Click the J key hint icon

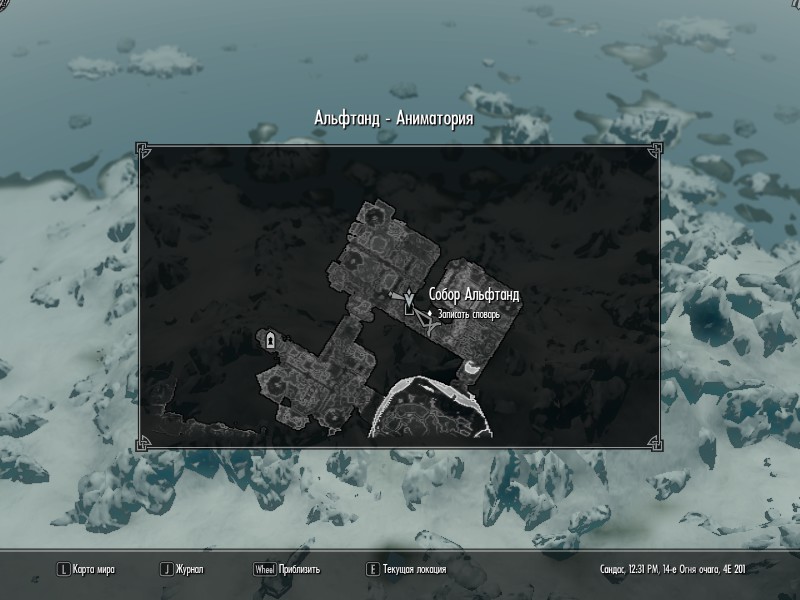point(166,569)
